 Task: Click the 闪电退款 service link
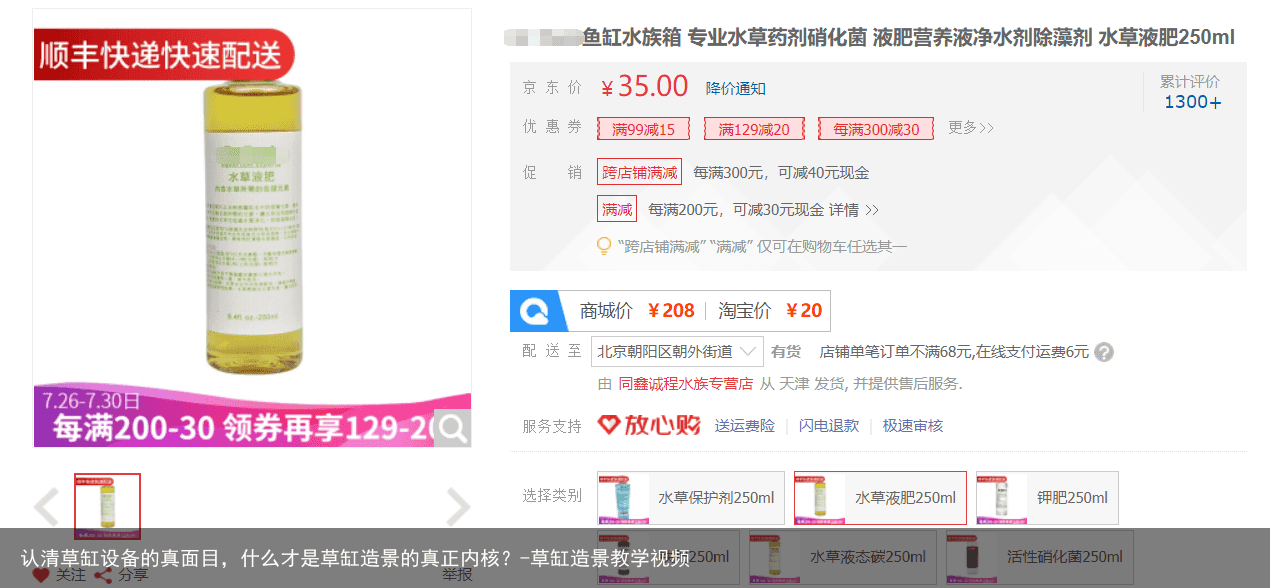click(x=829, y=425)
